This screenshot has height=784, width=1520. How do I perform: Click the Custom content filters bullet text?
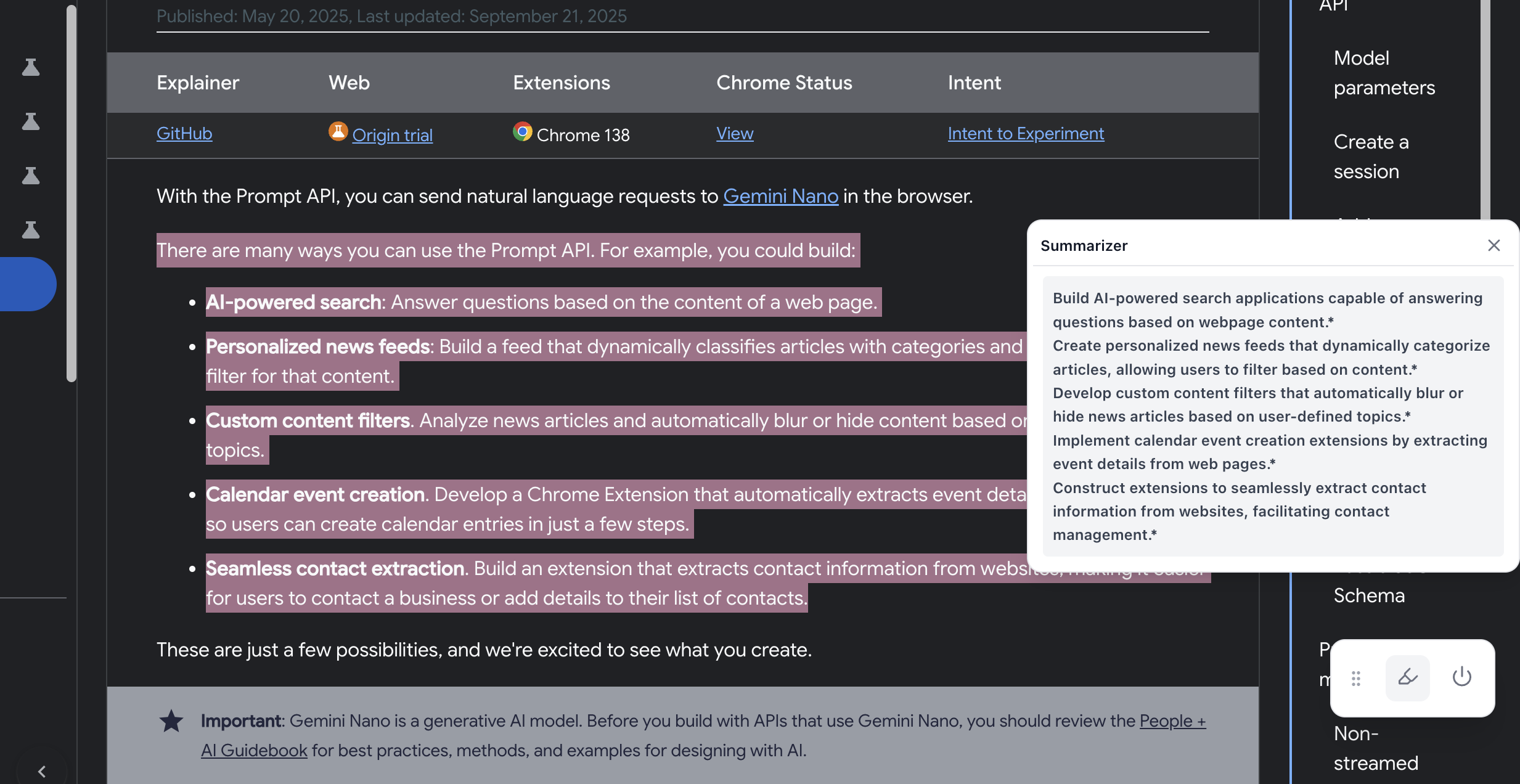(x=616, y=435)
